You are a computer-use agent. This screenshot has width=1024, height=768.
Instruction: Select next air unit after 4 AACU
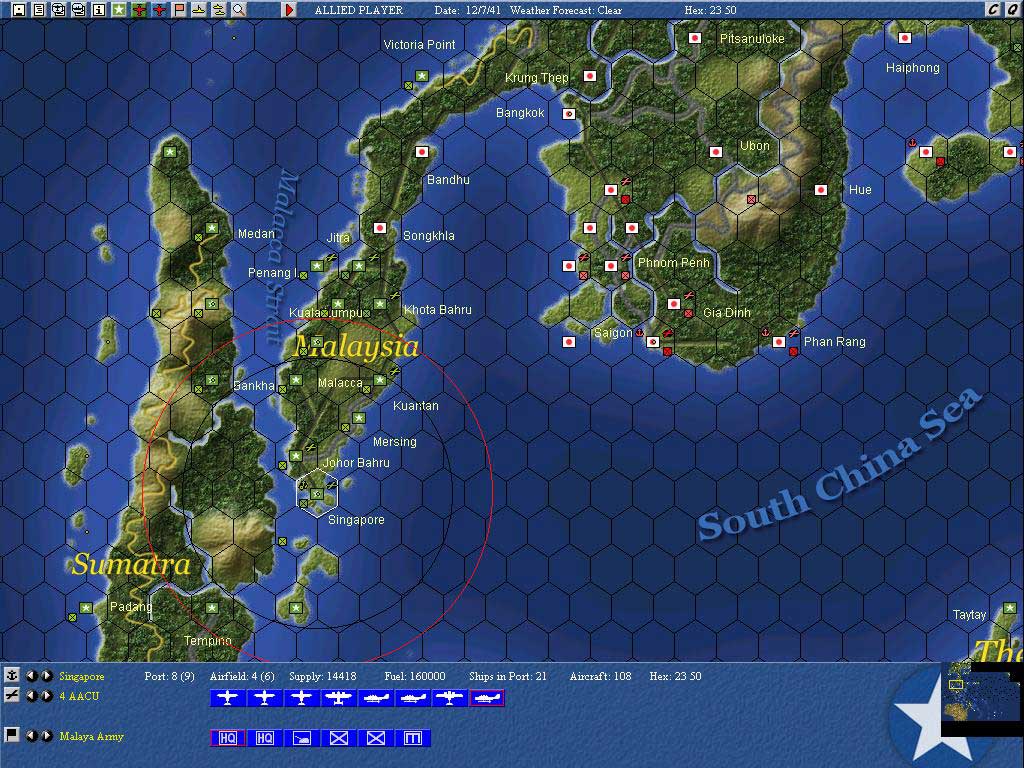tap(47, 696)
